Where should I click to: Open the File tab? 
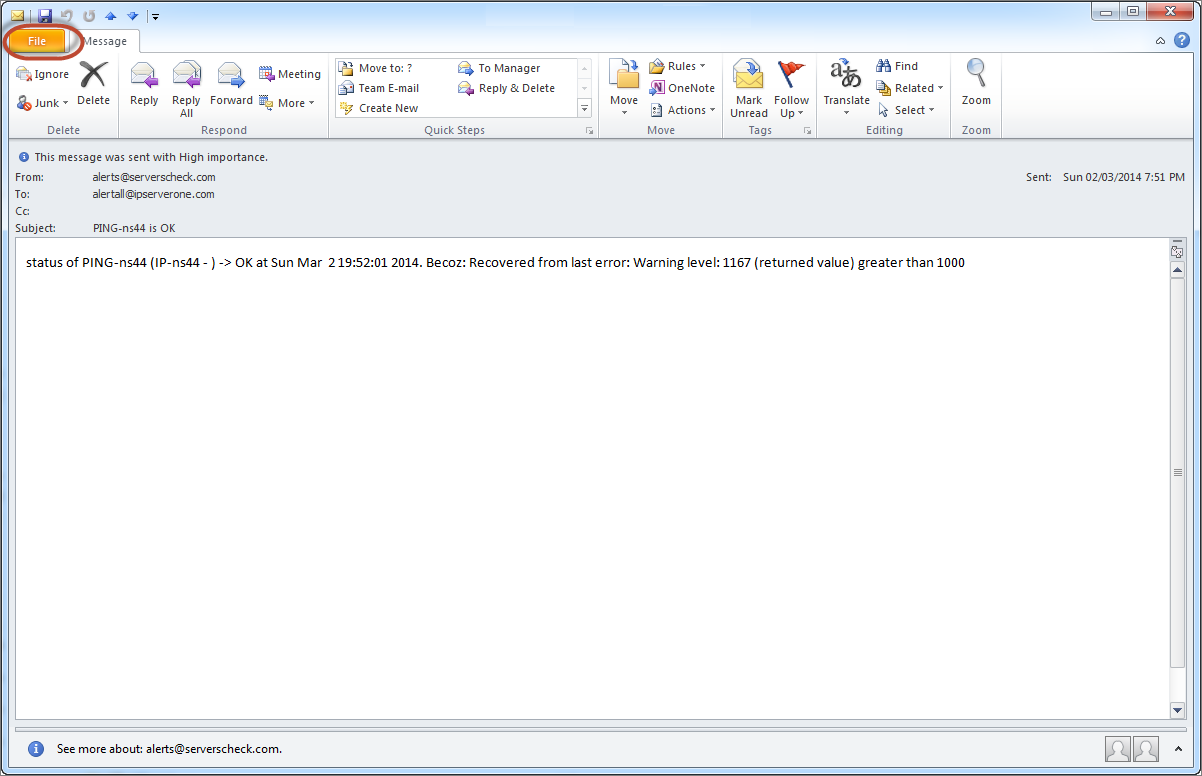pos(37,41)
